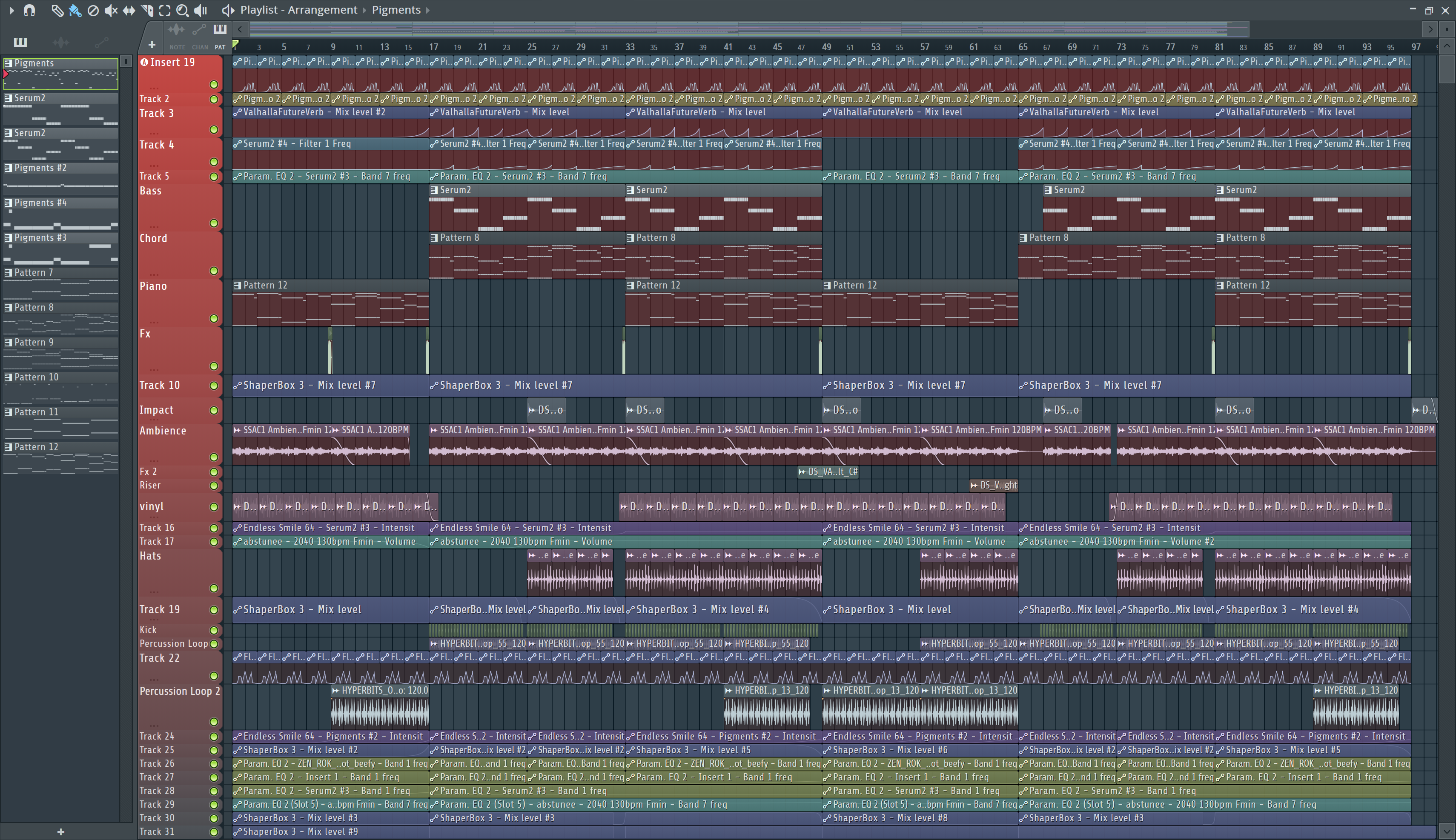This screenshot has width=1456, height=840.
Task: Open the first ShaperBox 3 Mix level #7 clip menu
Action: tap(237, 386)
